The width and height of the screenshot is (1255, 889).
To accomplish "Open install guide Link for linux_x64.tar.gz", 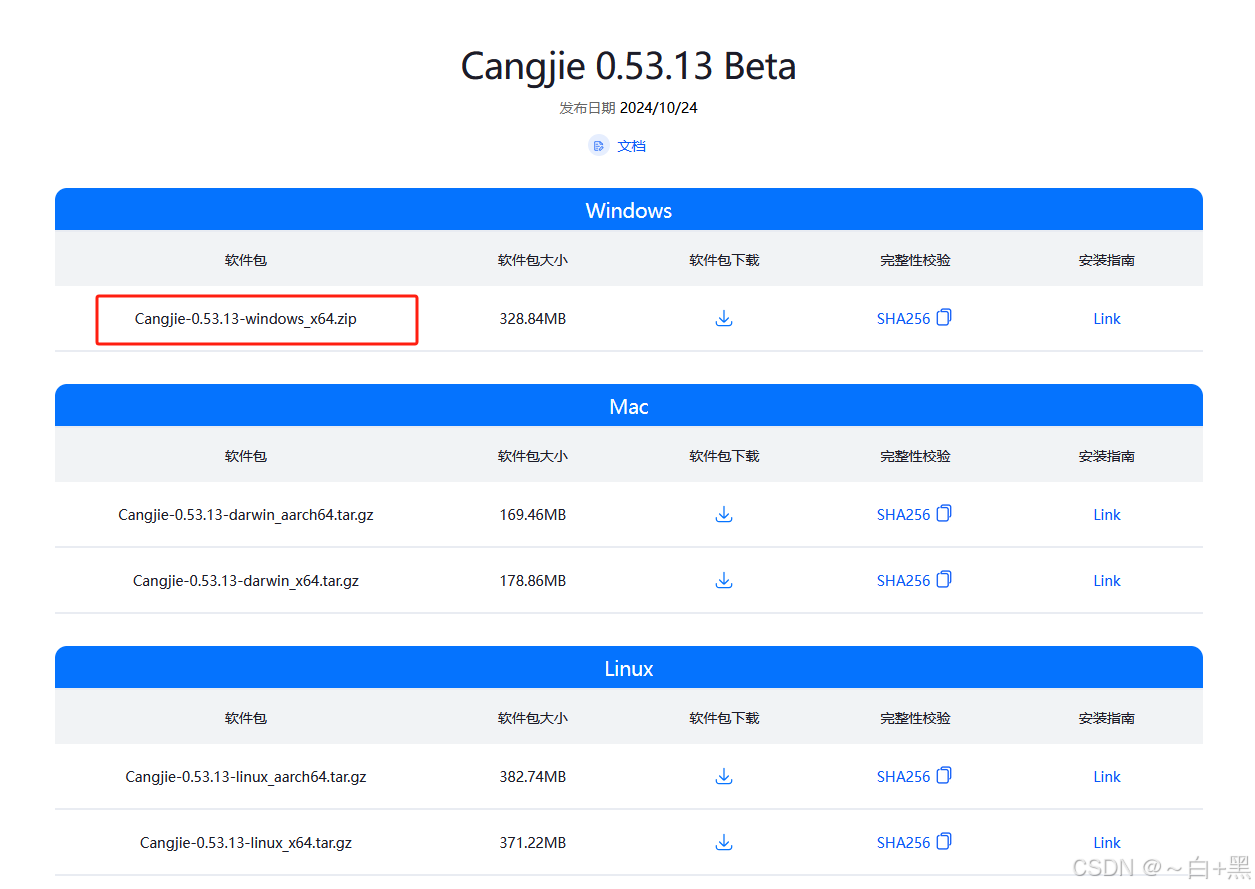I will (x=1107, y=843).
